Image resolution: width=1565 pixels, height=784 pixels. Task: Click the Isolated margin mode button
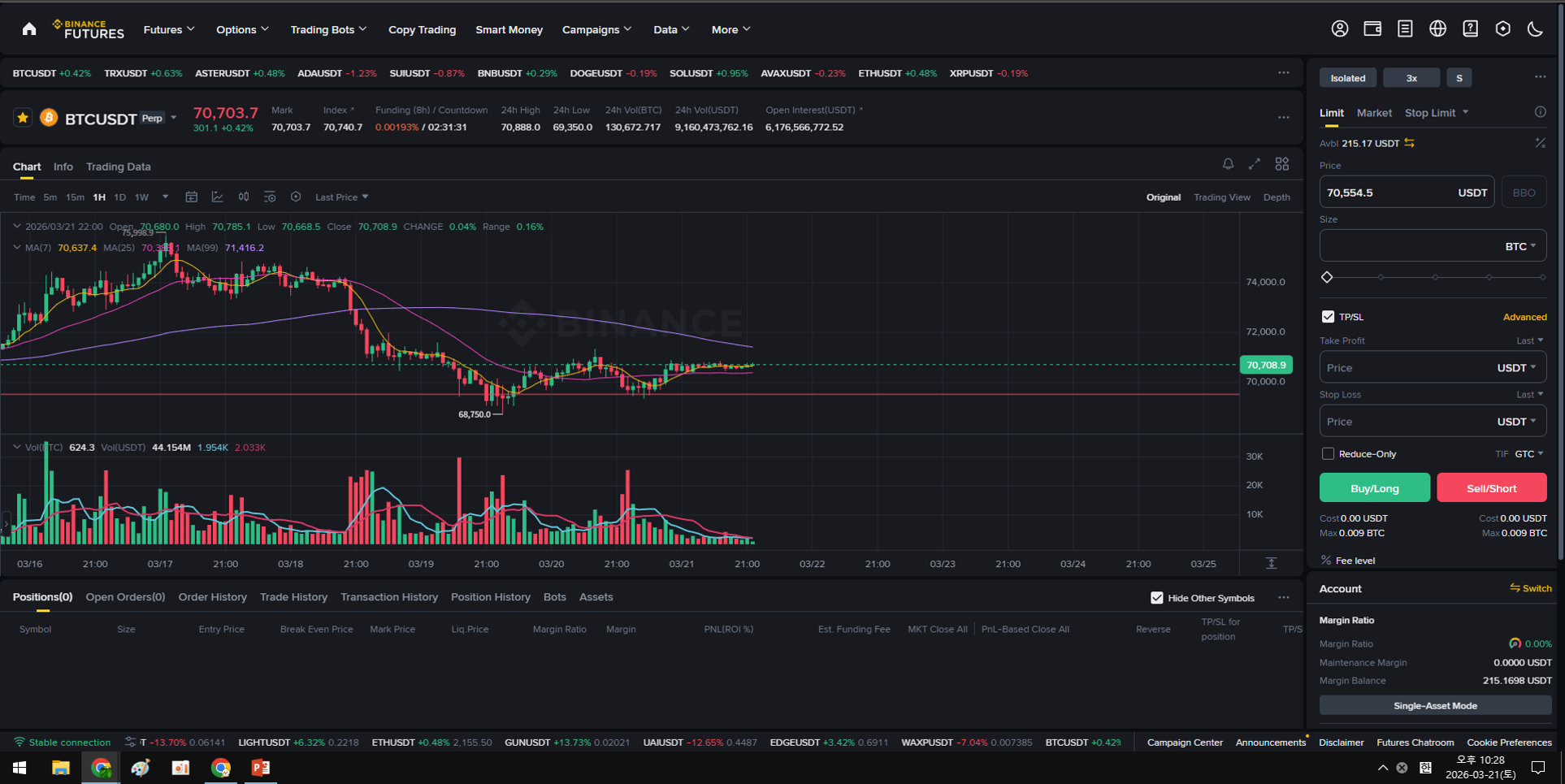[1348, 78]
